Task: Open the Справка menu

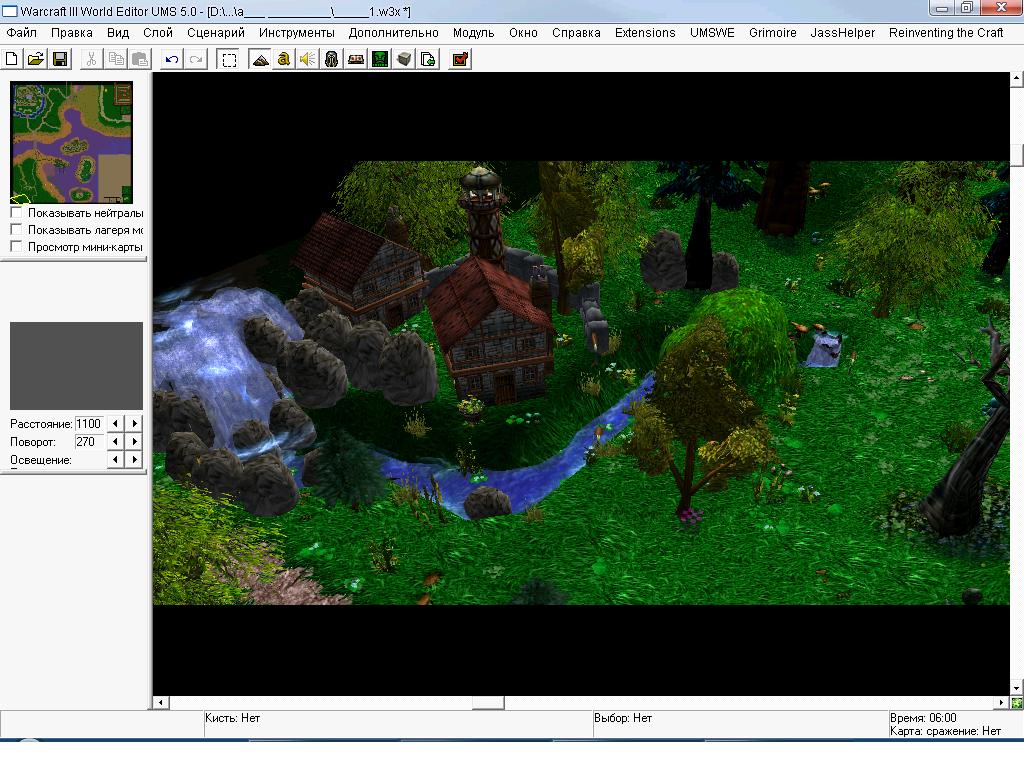Action: pos(576,33)
